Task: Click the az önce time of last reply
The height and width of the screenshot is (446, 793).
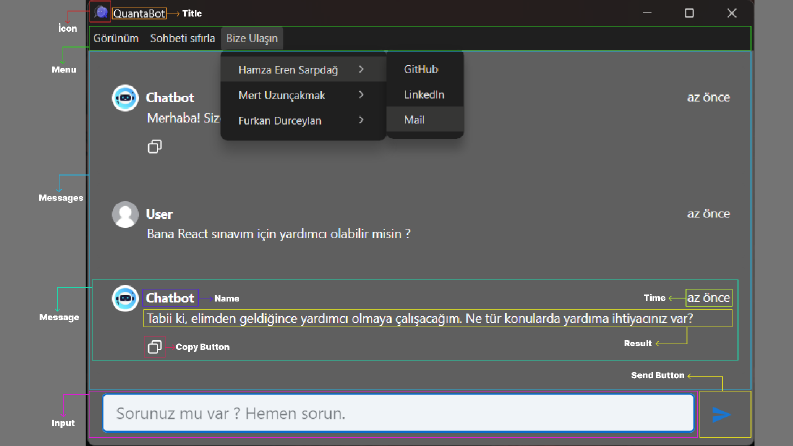Action: (708, 298)
